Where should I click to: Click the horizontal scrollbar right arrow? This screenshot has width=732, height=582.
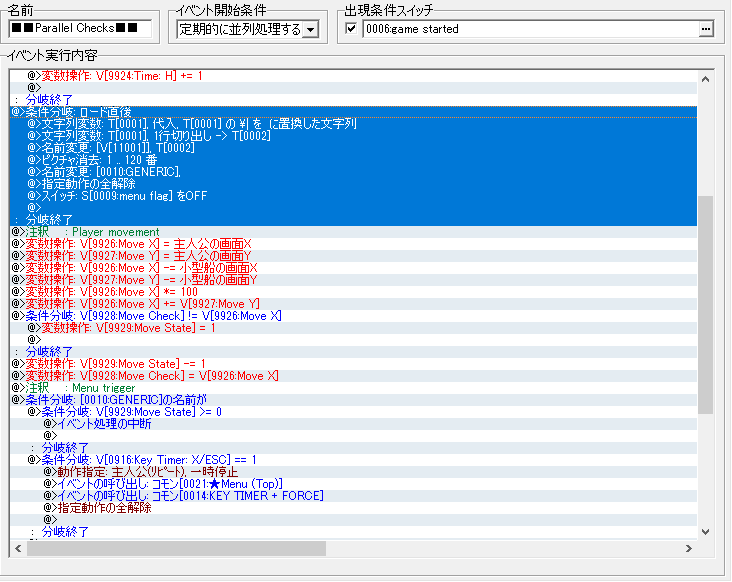[689, 548]
